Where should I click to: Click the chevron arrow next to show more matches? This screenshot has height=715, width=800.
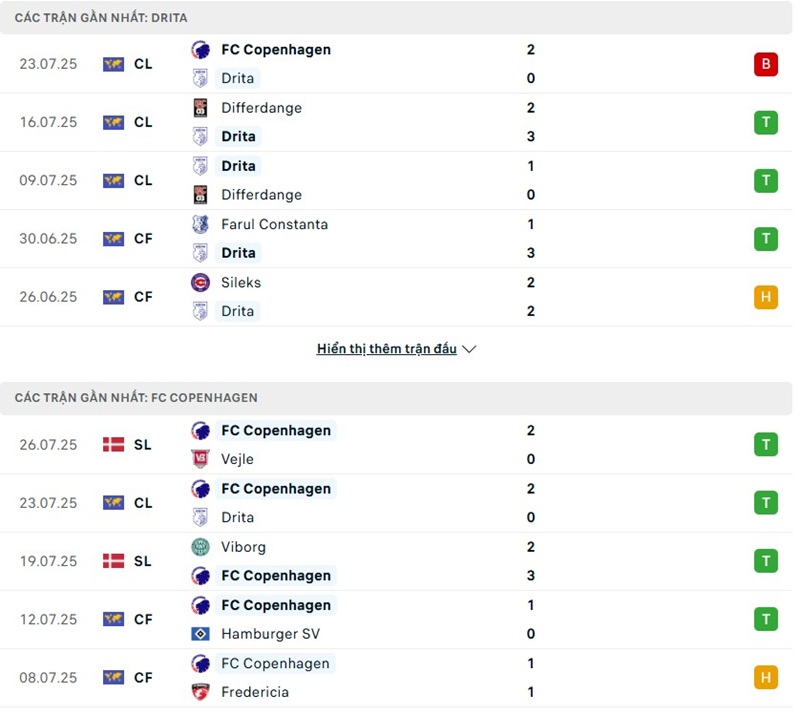[470, 349]
